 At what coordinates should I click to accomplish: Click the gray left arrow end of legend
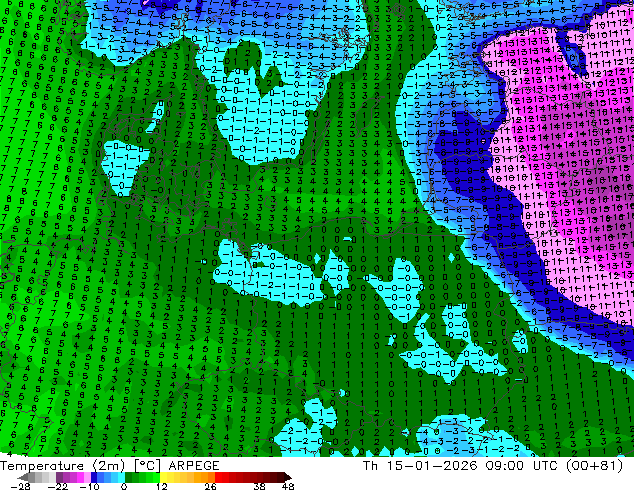click(x=23, y=477)
